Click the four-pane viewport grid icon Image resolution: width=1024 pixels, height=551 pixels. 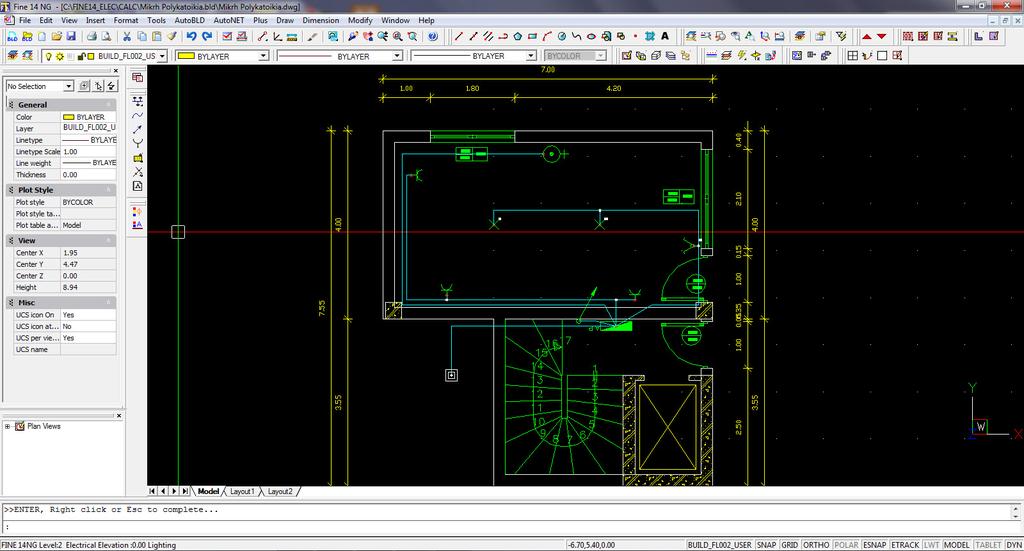(x=852, y=55)
